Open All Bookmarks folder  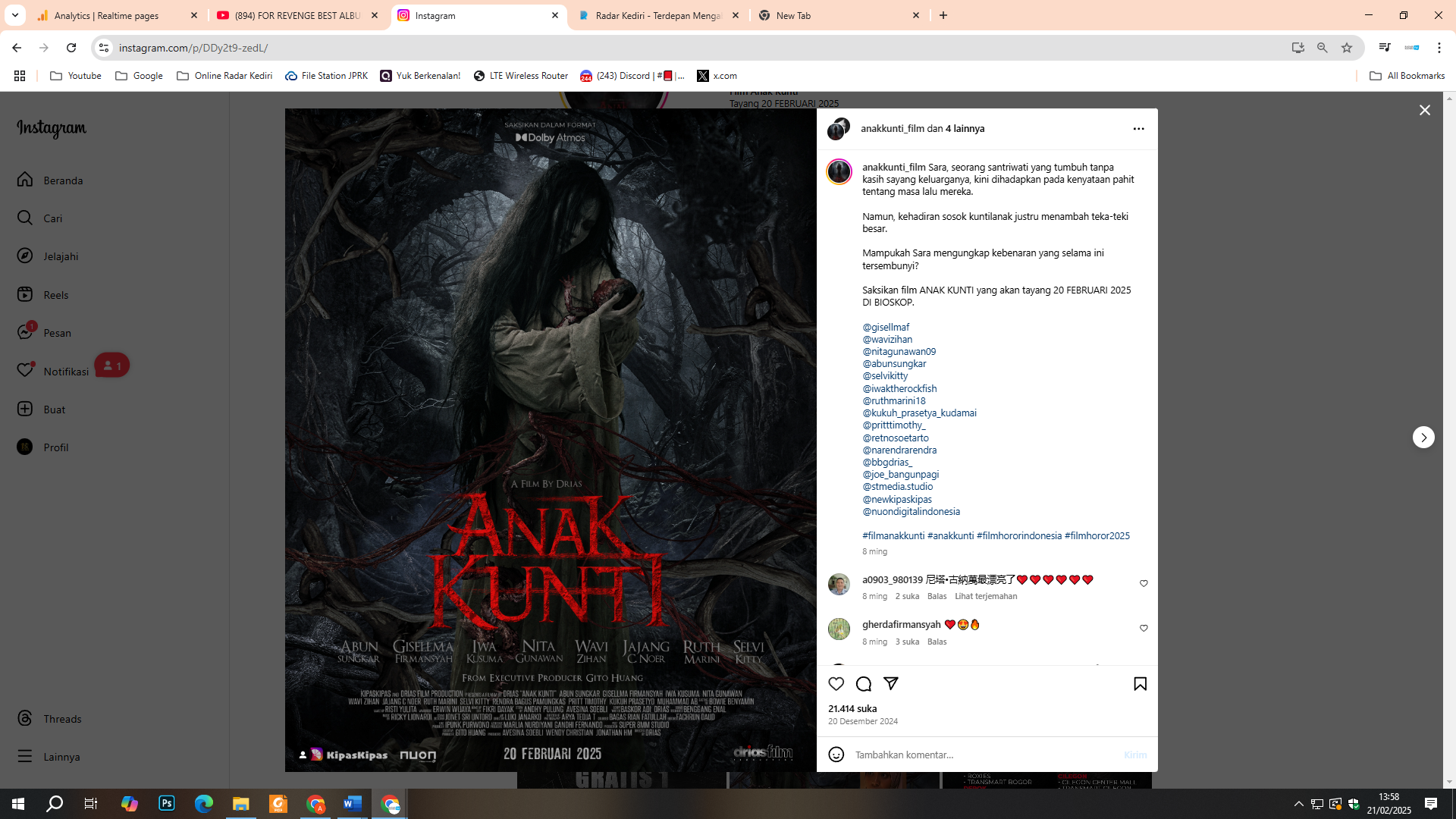[1407, 76]
